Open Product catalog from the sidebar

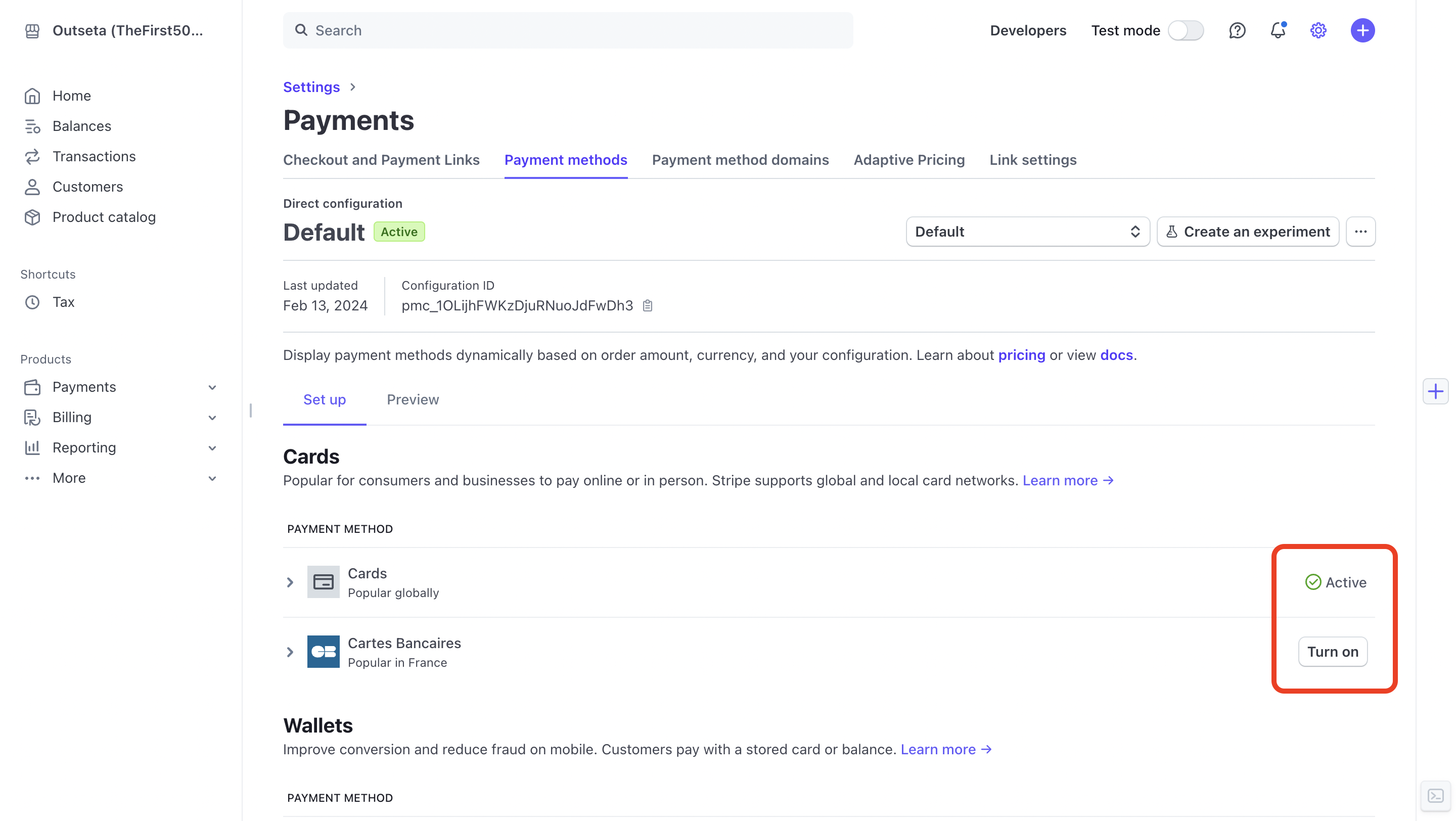(x=104, y=216)
